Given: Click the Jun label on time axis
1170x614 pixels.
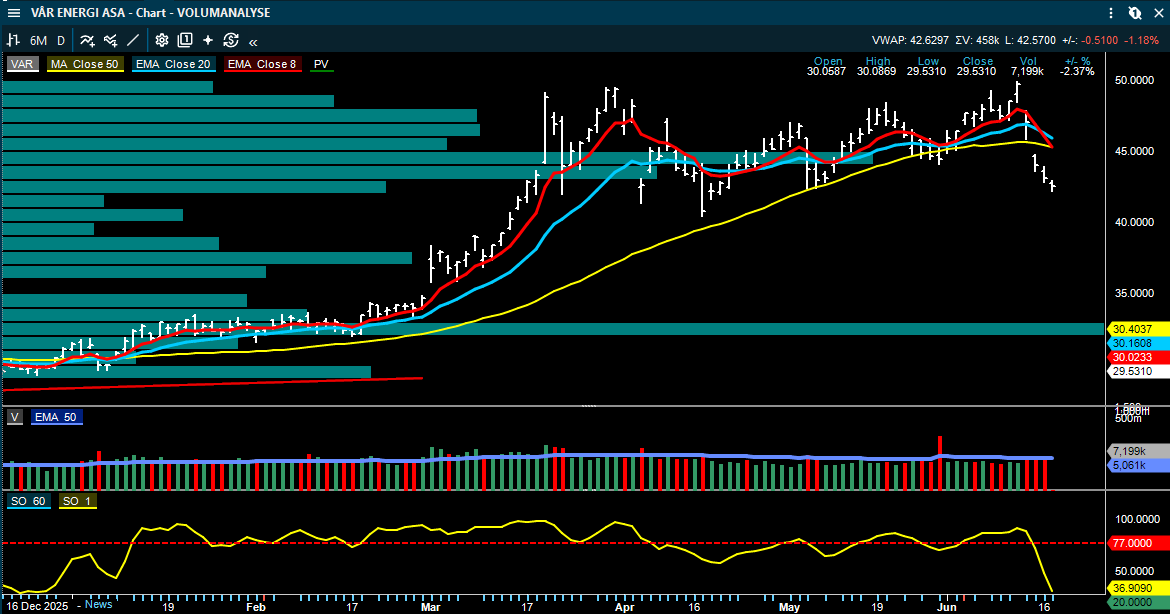Looking at the screenshot, I should (x=947, y=607).
